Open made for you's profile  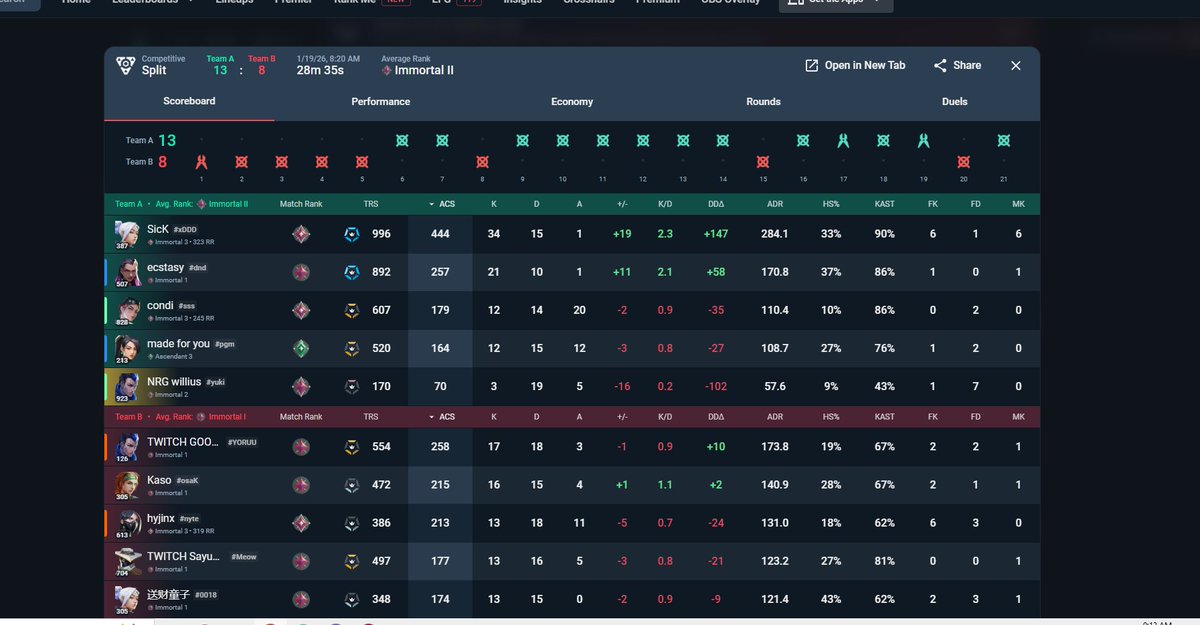(x=178, y=343)
